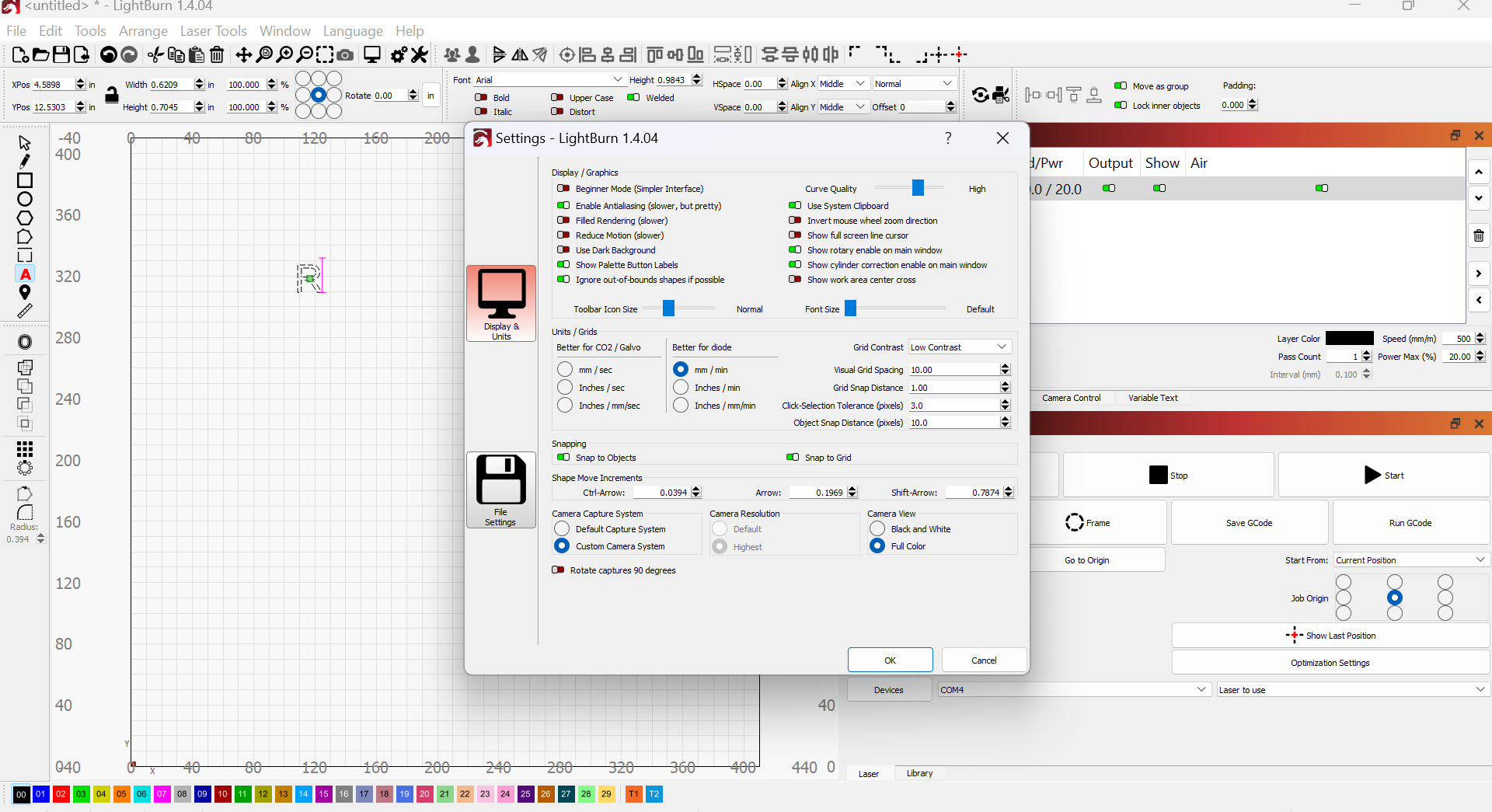Open the File Settings page
This screenshot has height=812, width=1492.
501,490
